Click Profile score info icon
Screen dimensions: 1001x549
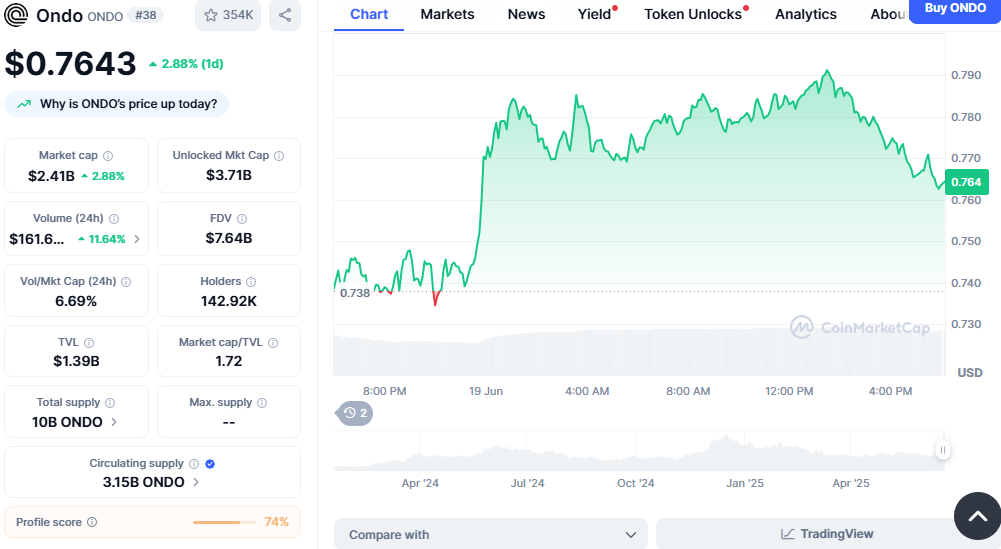pyautogui.click(x=92, y=522)
